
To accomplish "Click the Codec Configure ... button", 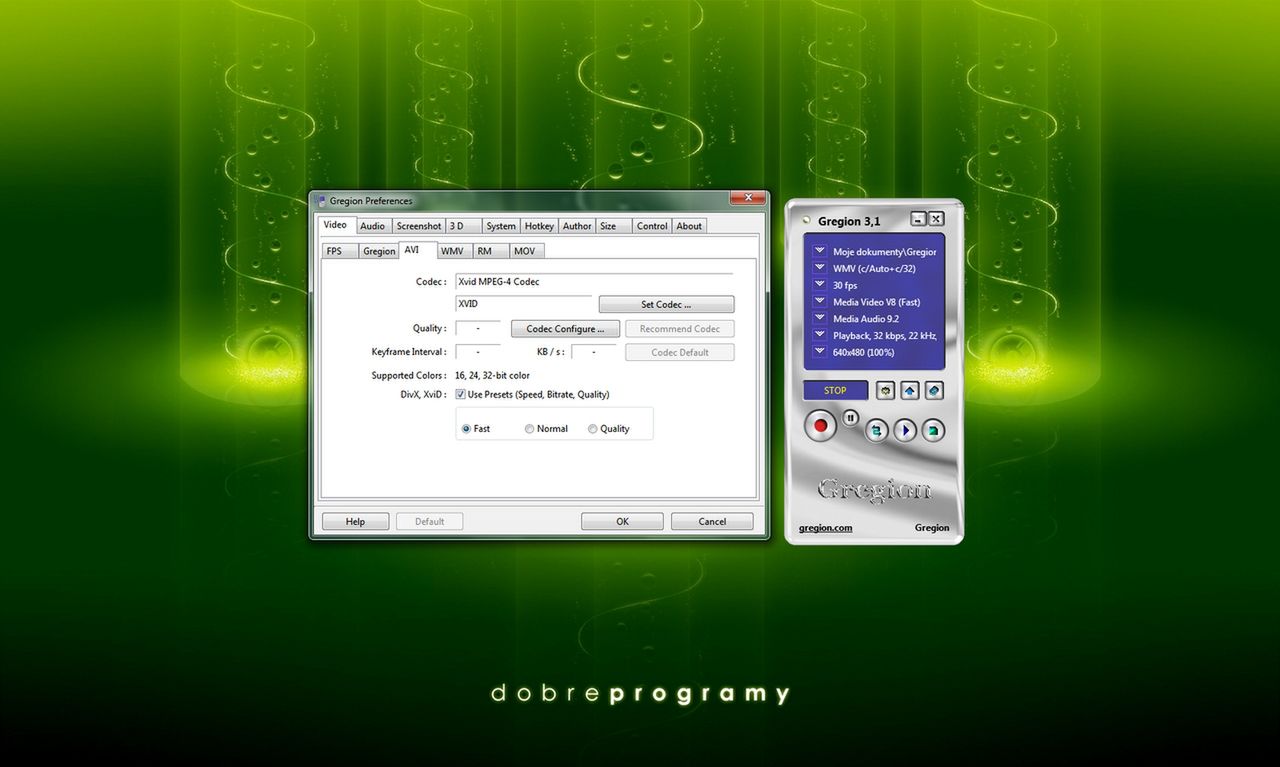I will [565, 328].
